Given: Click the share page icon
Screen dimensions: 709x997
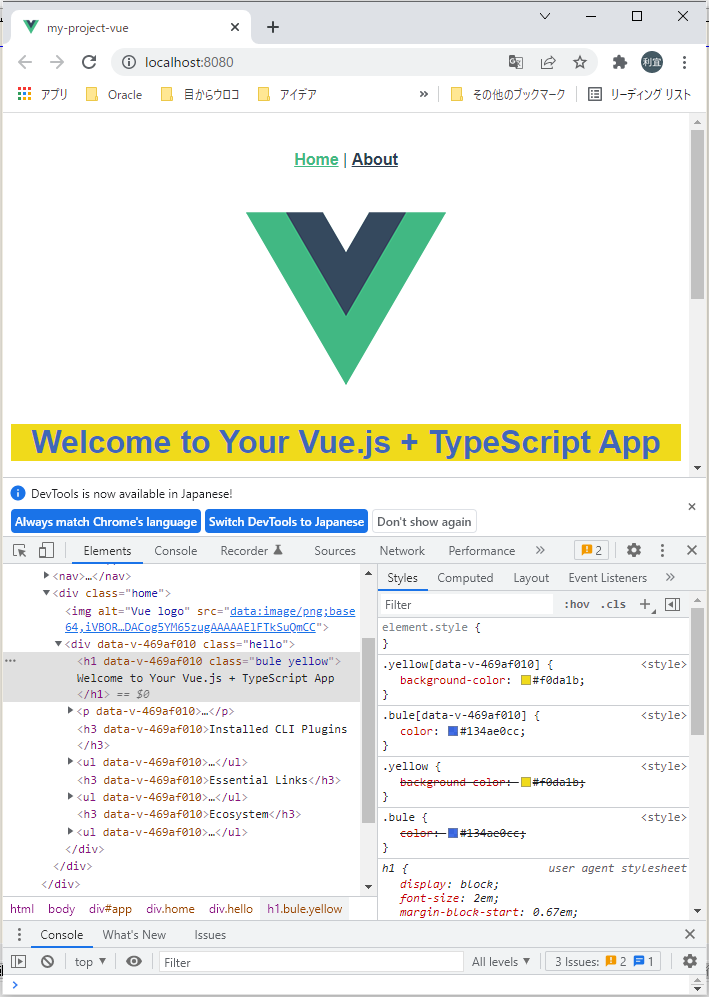Looking at the screenshot, I should 547,62.
